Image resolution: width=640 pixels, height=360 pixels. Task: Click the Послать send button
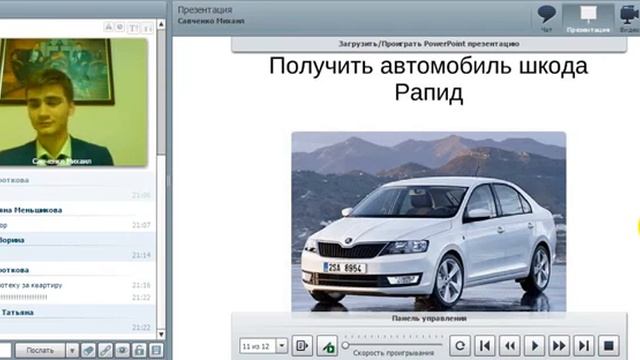coord(40,350)
